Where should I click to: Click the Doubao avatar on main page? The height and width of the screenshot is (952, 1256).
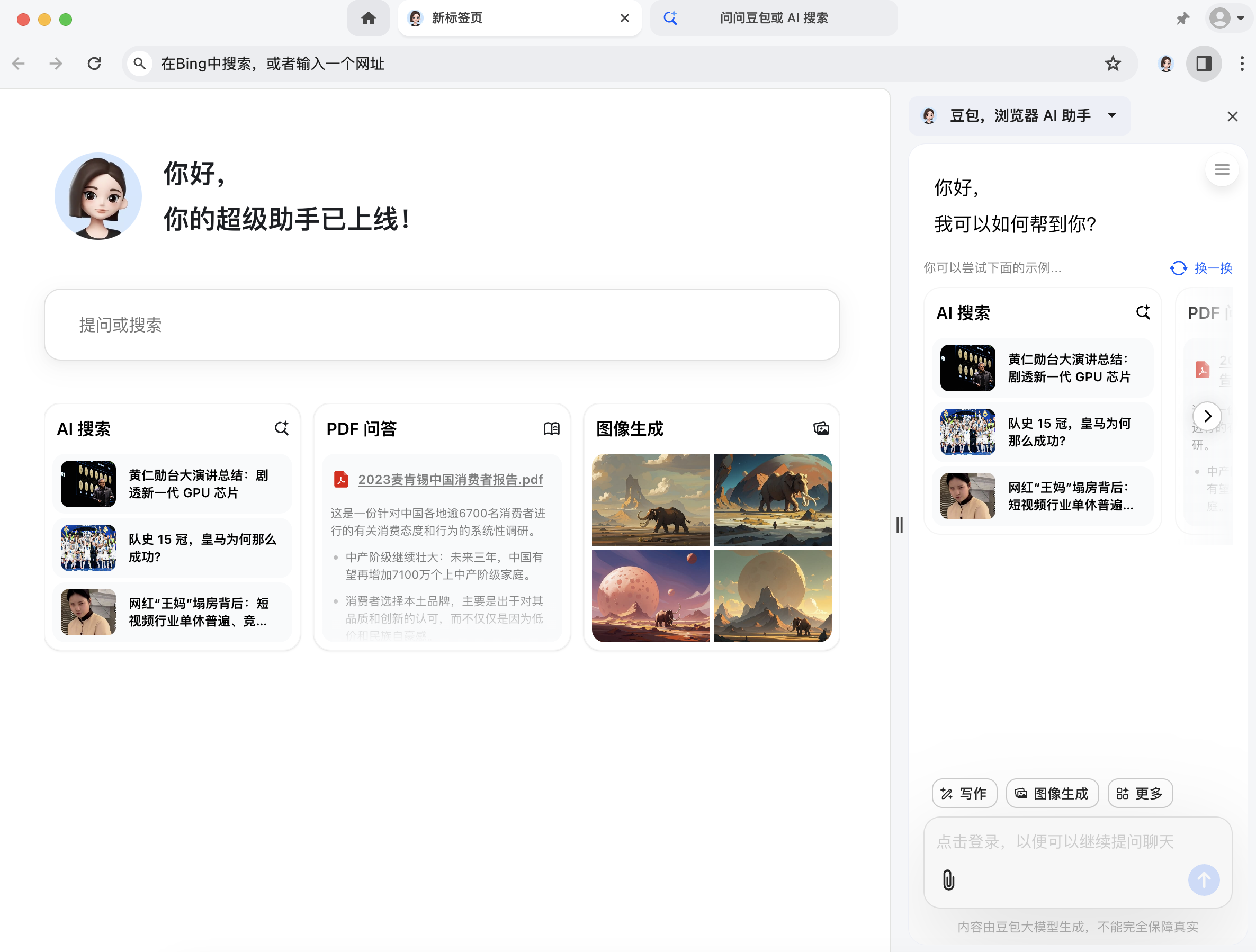pyautogui.click(x=98, y=196)
